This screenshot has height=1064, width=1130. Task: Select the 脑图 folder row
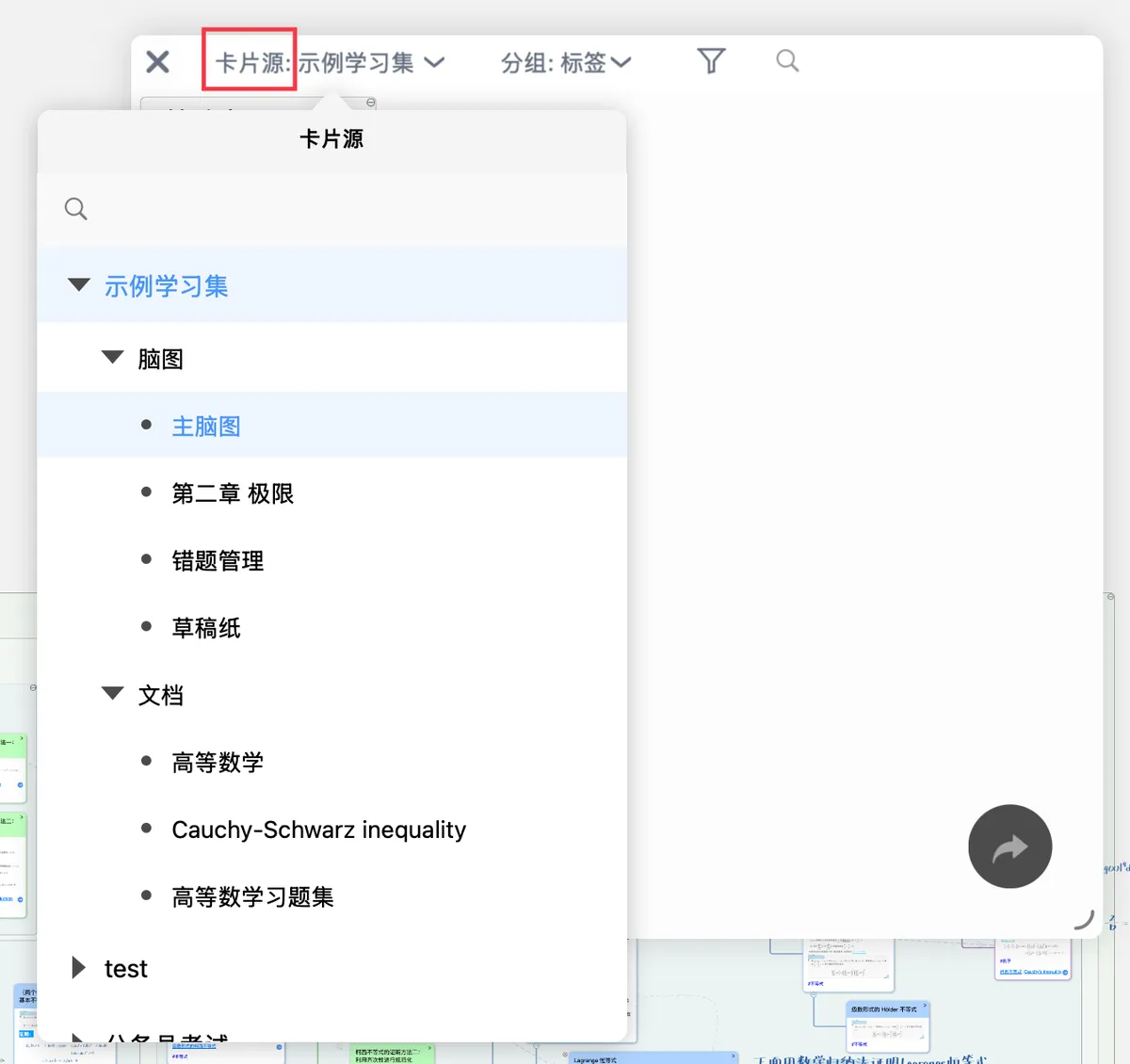[332, 359]
